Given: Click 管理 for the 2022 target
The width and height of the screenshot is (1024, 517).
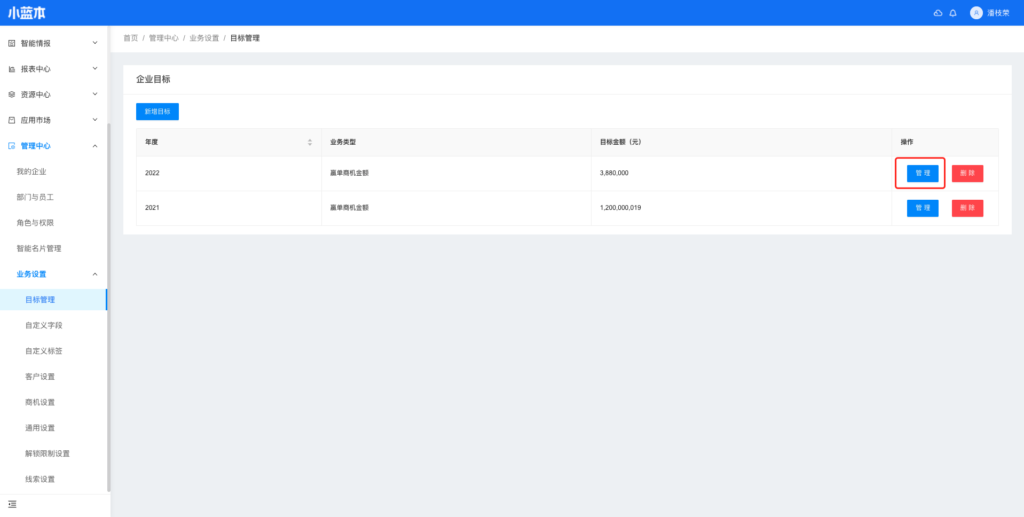Looking at the screenshot, I should pyautogui.click(x=922, y=173).
